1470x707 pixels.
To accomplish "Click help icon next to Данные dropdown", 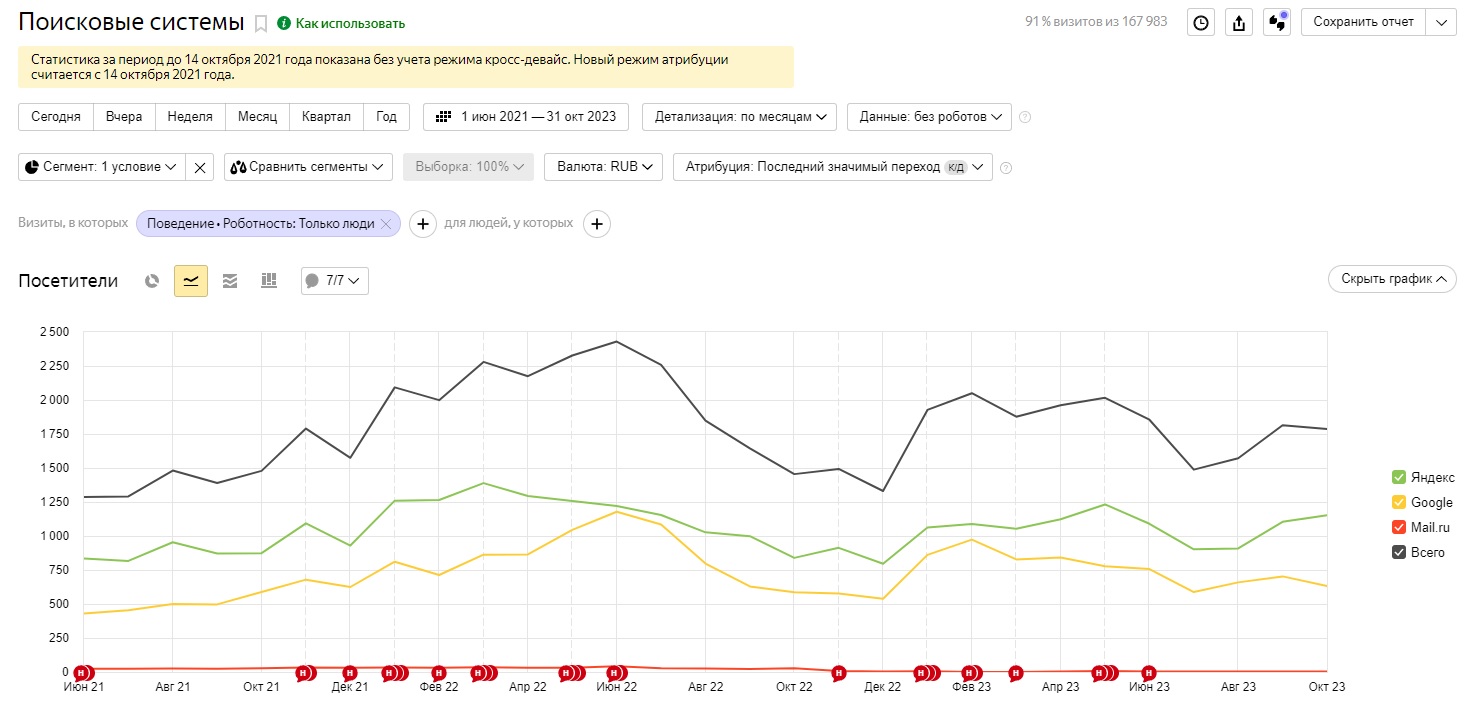I will 1024,117.
